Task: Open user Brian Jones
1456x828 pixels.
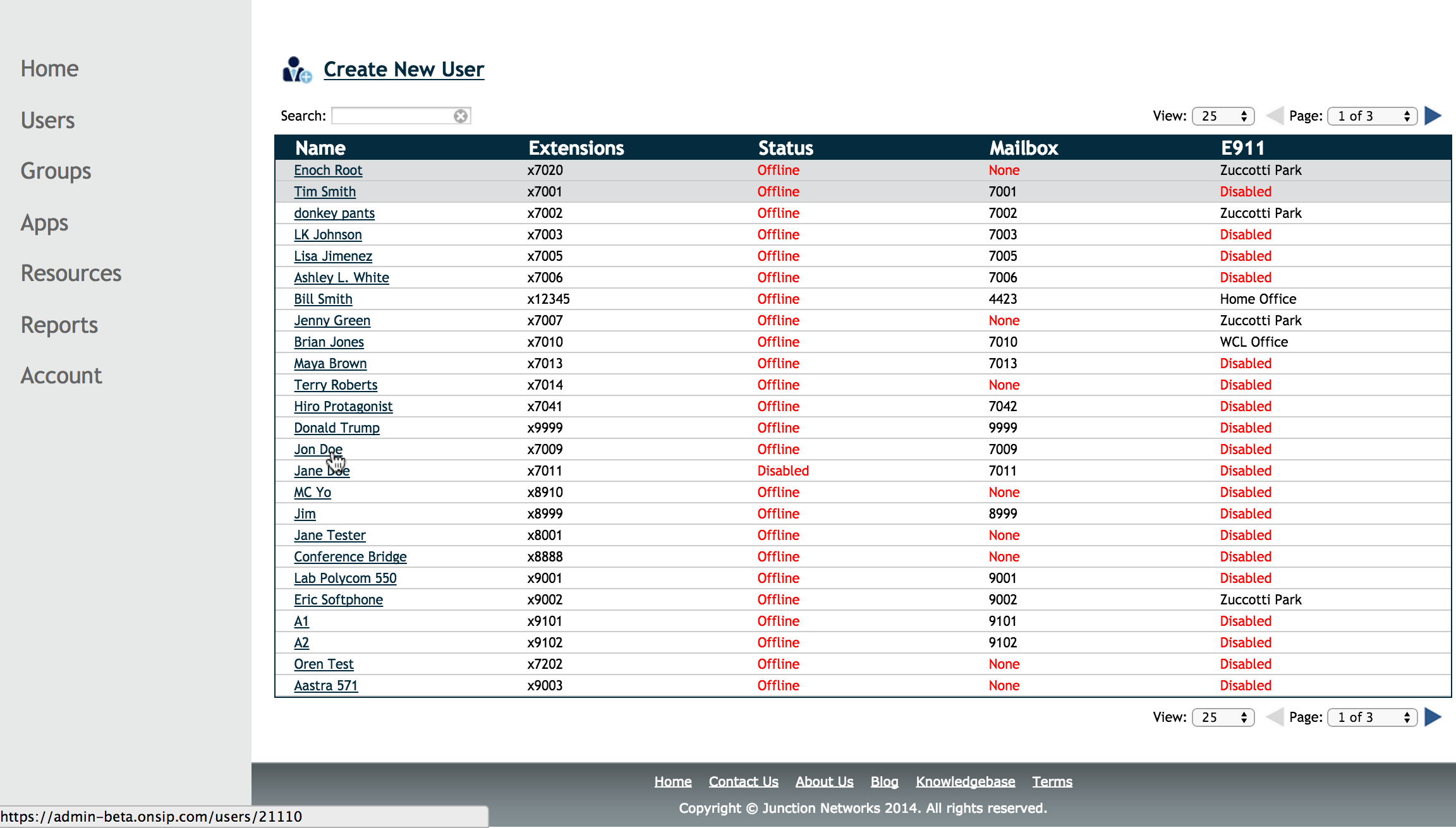Action: (329, 342)
